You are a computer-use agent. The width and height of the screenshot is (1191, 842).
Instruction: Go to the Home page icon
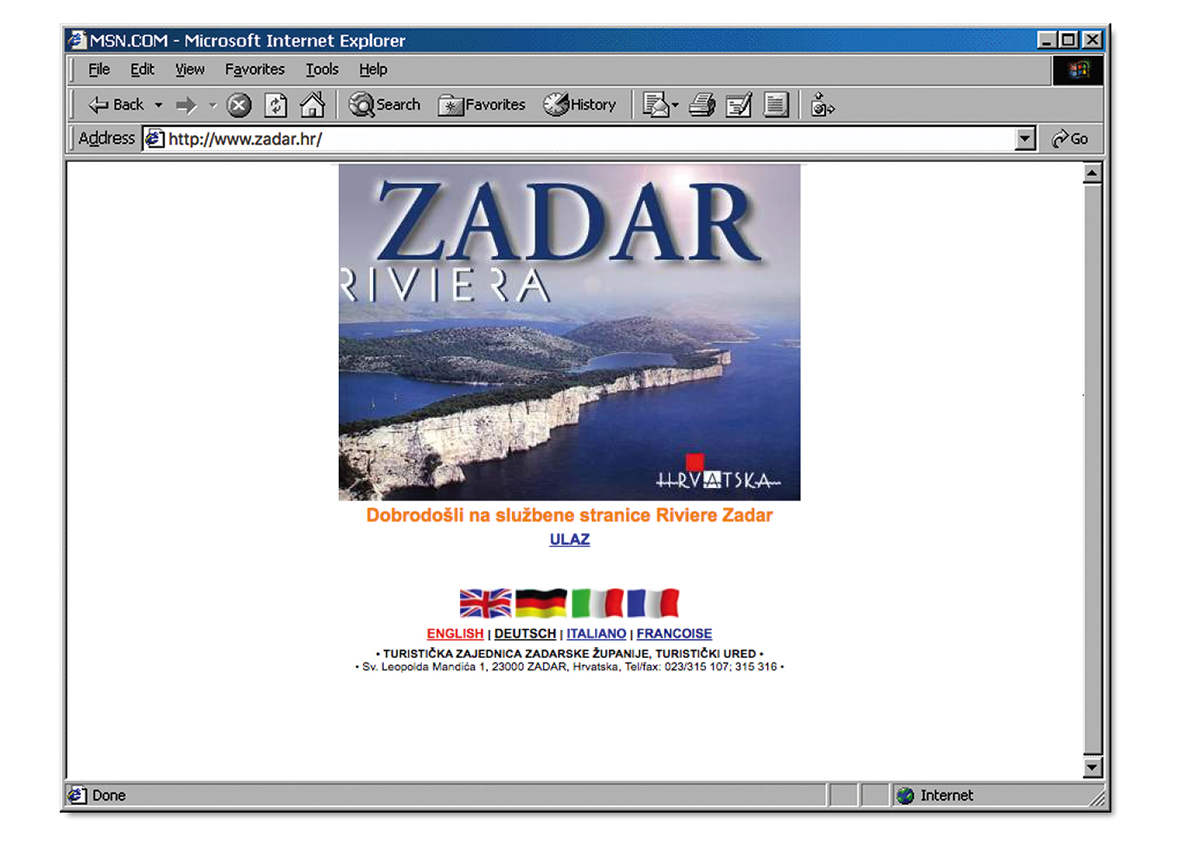[312, 104]
